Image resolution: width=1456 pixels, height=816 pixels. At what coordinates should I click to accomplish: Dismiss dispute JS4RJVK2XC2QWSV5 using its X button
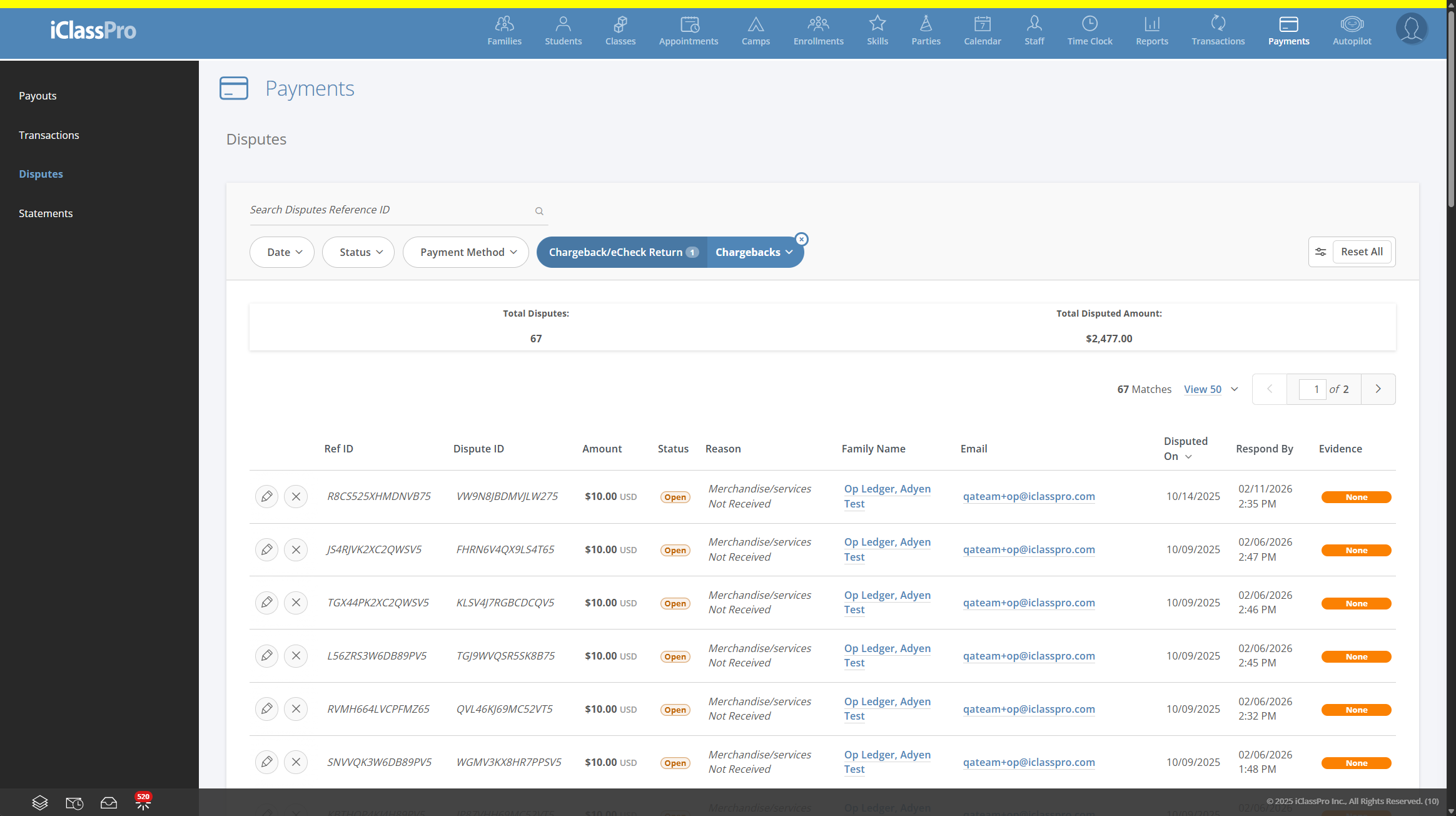coord(296,549)
